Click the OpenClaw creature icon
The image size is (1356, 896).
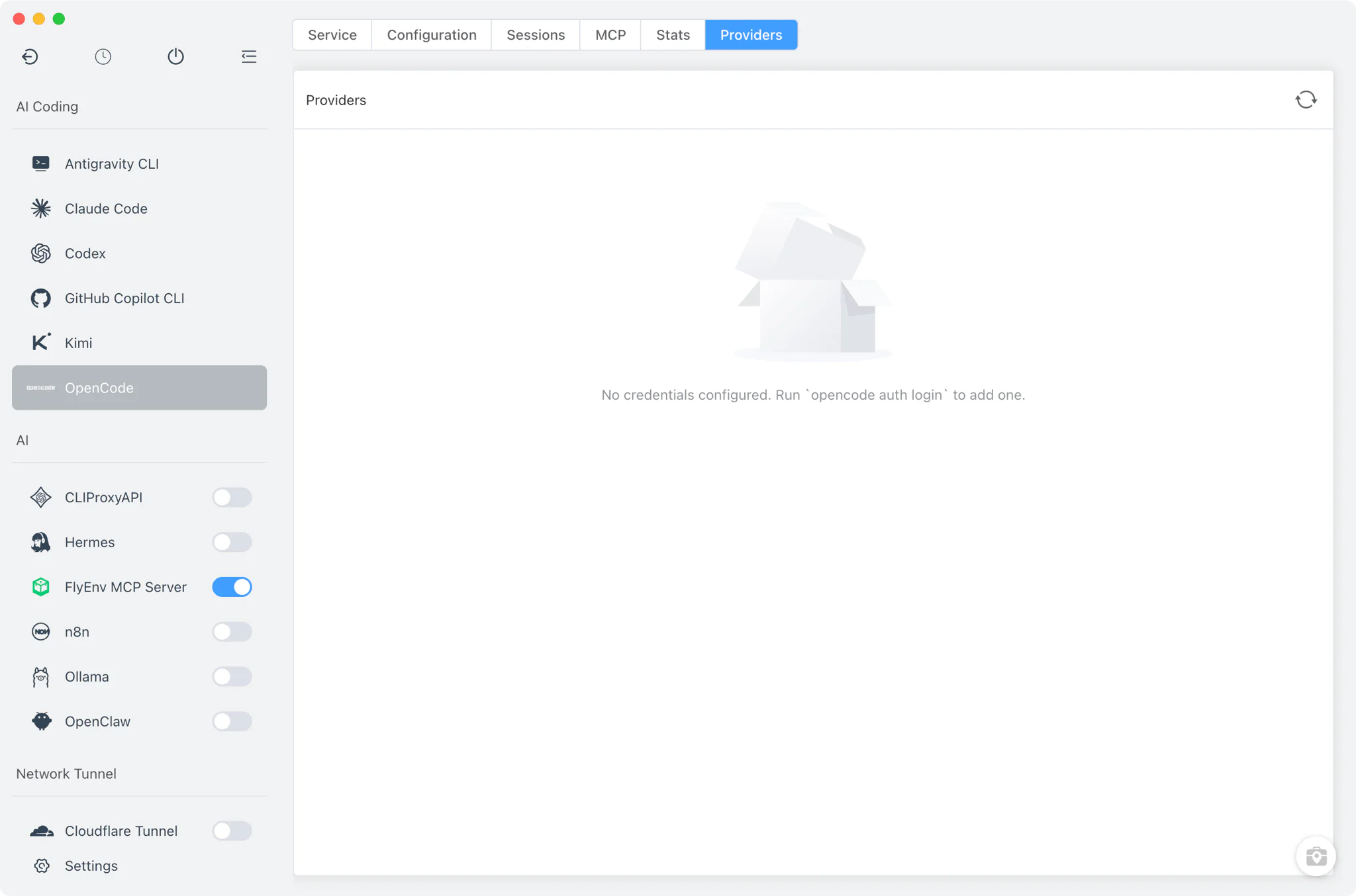[41, 721]
